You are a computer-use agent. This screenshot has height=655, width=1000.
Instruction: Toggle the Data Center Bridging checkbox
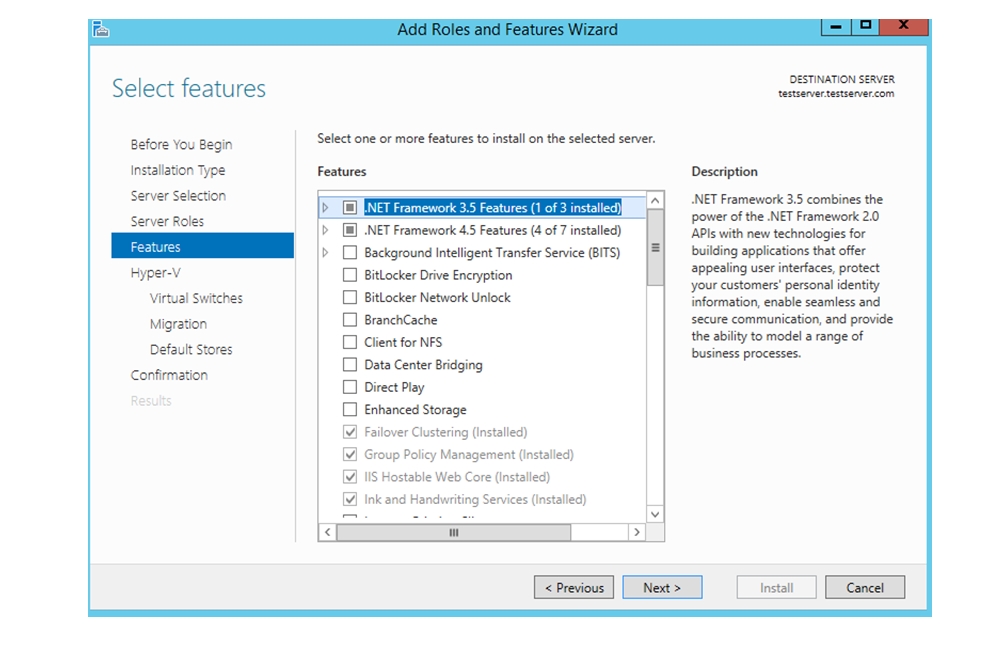[x=349, y=365]
